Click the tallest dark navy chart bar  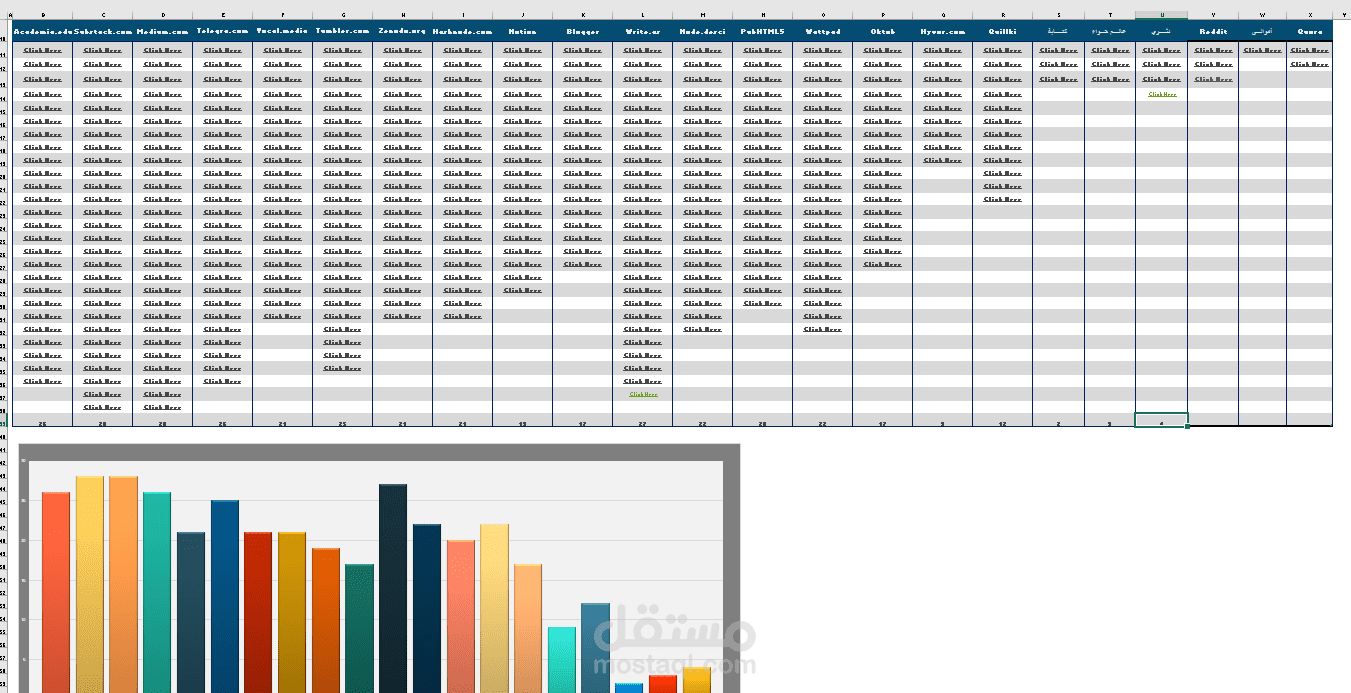coord(393,588)
